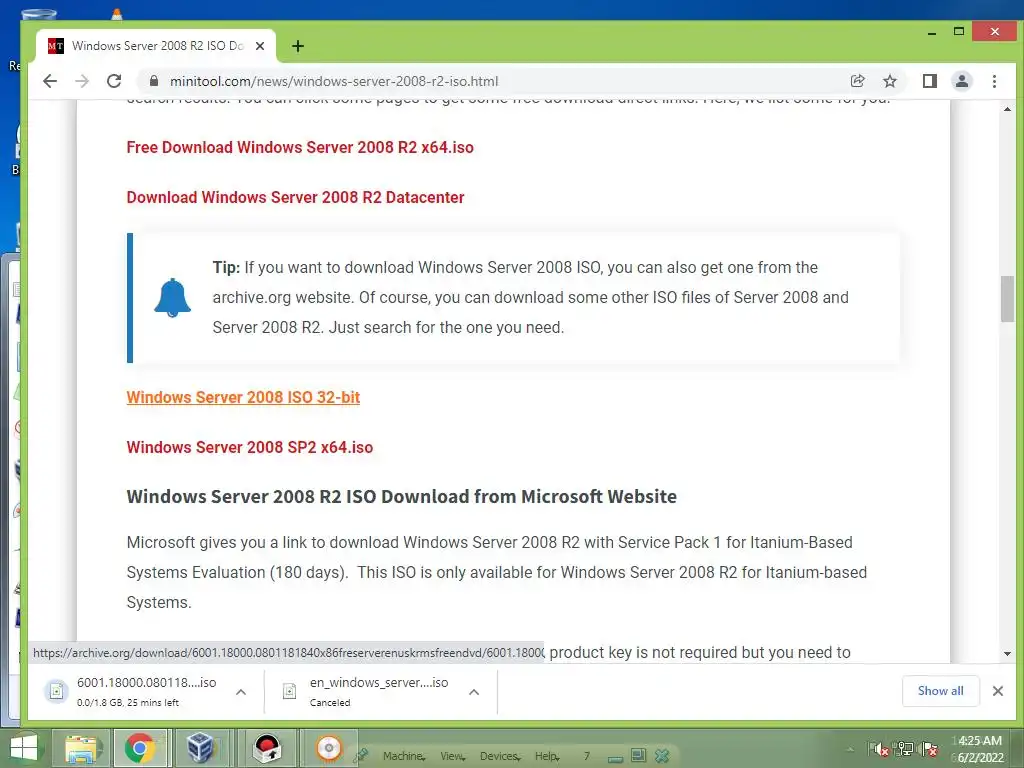Image resolution: width=1024 pixels, height=768 pixels.
Task: Open Windows Server 2008 ISO 32-bit link
Action: click(x=243, y=397)
